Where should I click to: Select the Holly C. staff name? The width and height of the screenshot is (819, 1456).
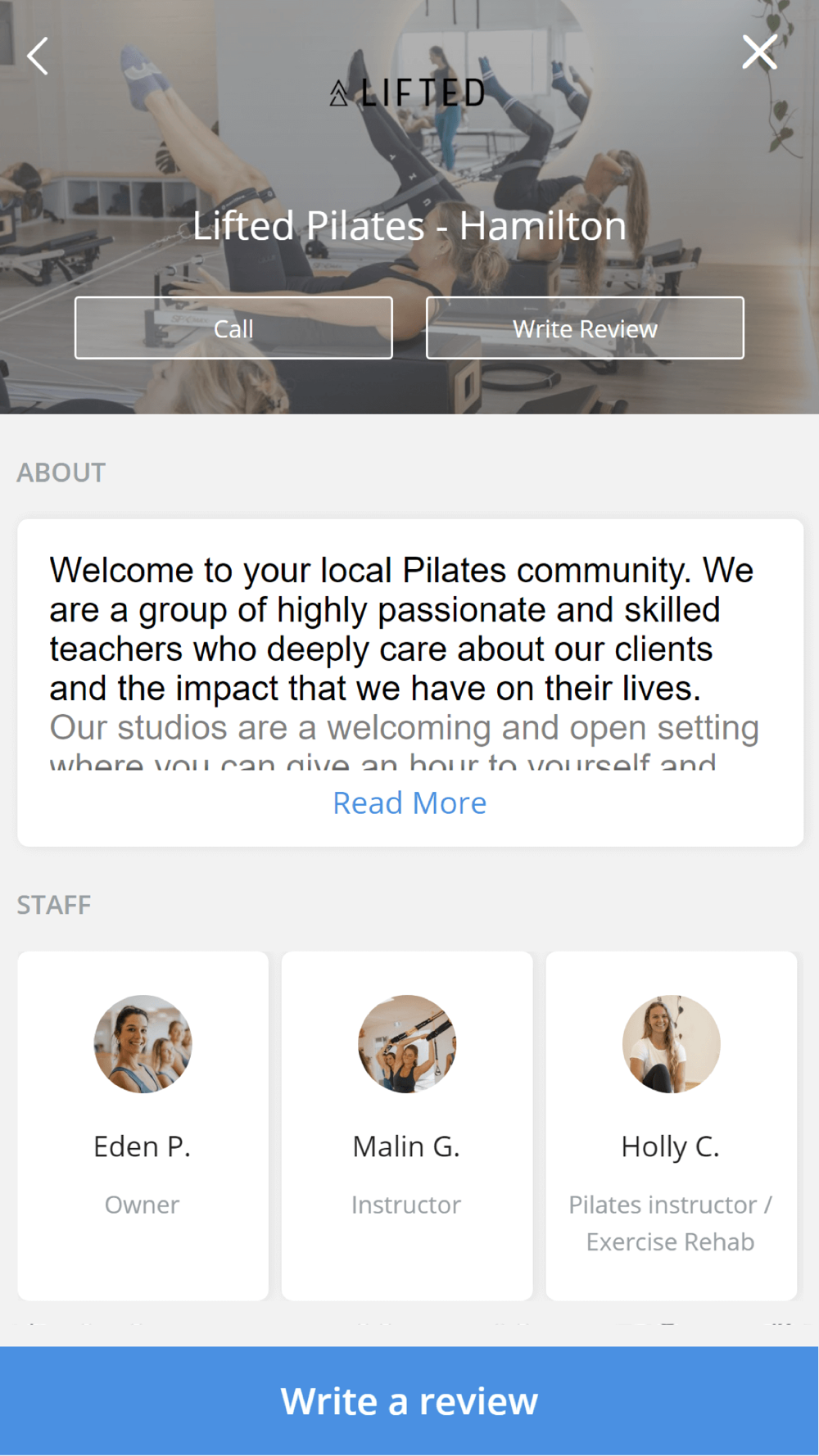click(671, 1147)
